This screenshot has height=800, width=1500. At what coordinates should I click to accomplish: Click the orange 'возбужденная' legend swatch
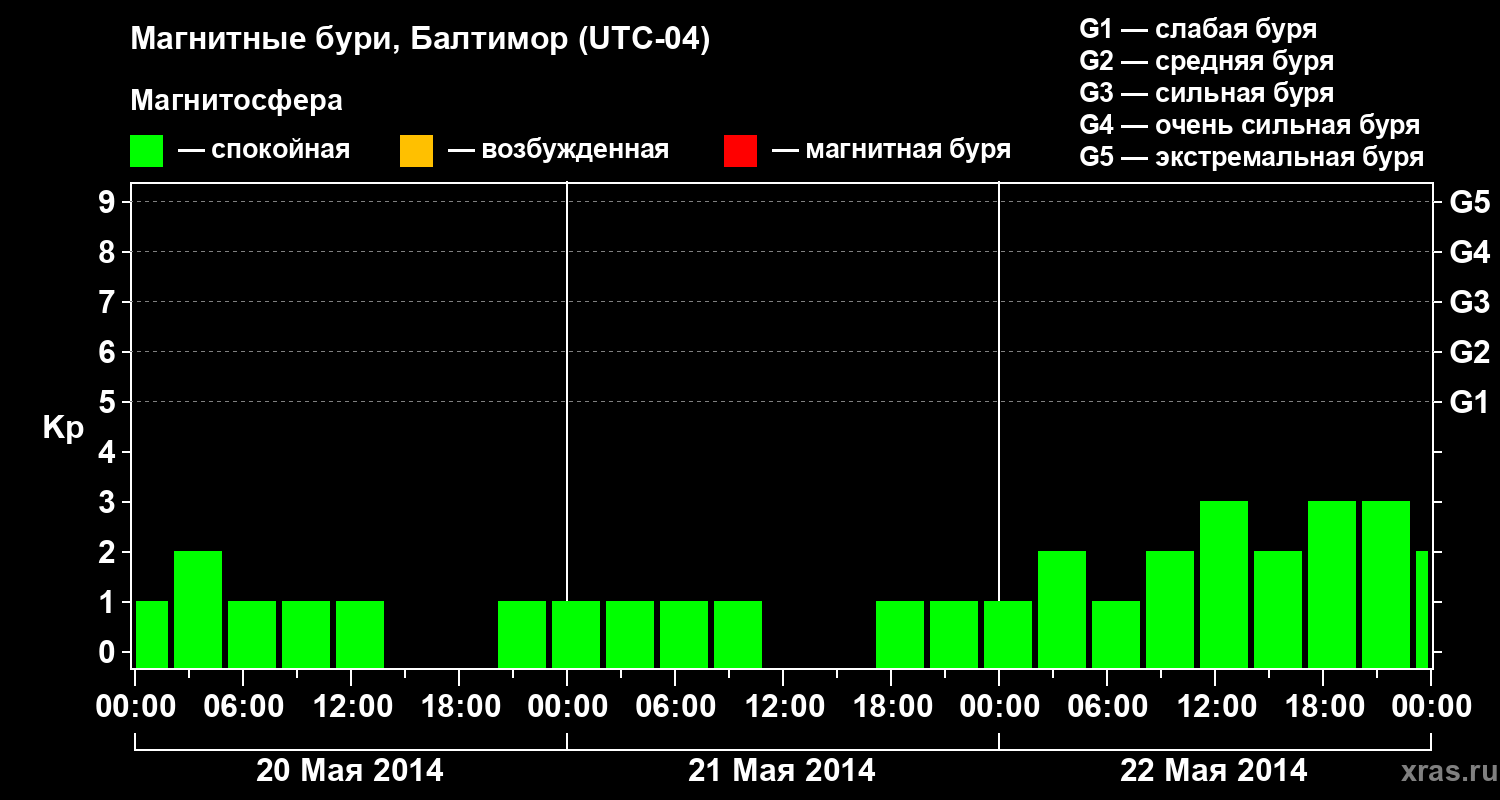416,151
